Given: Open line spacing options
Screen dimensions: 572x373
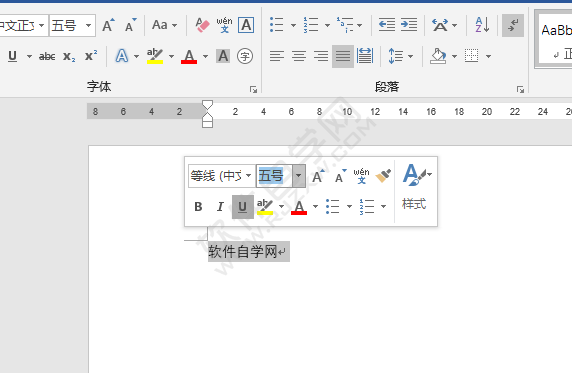Looking at the screenshot, I should coord(396,56).
